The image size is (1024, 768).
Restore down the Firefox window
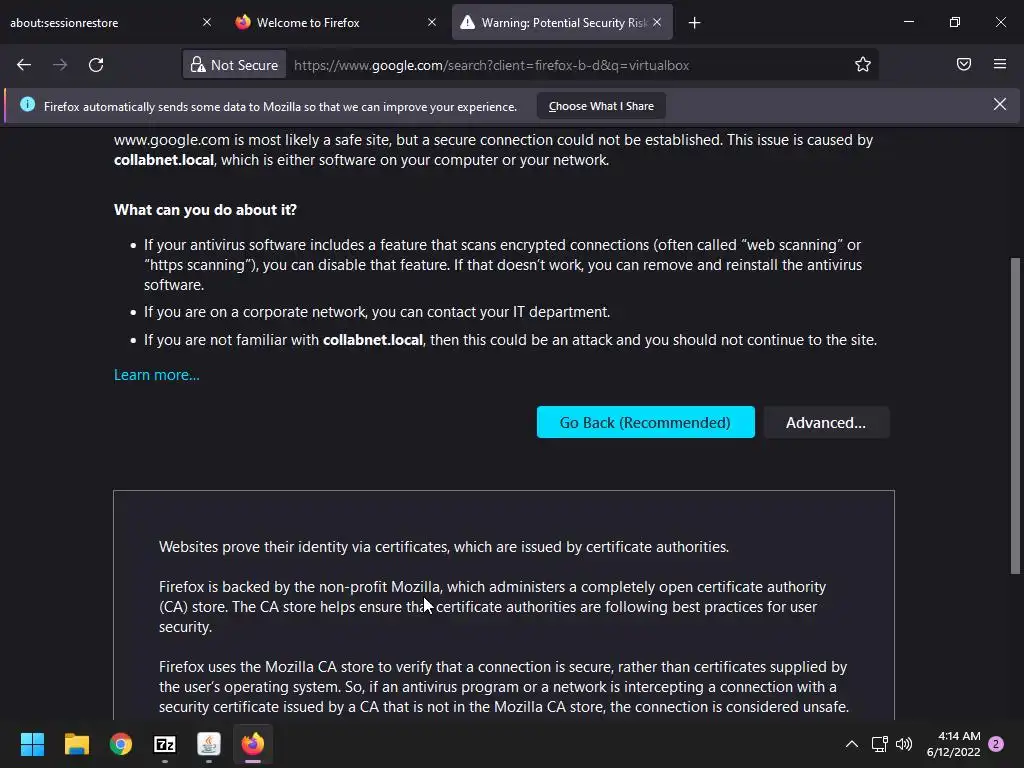point(955,22)
